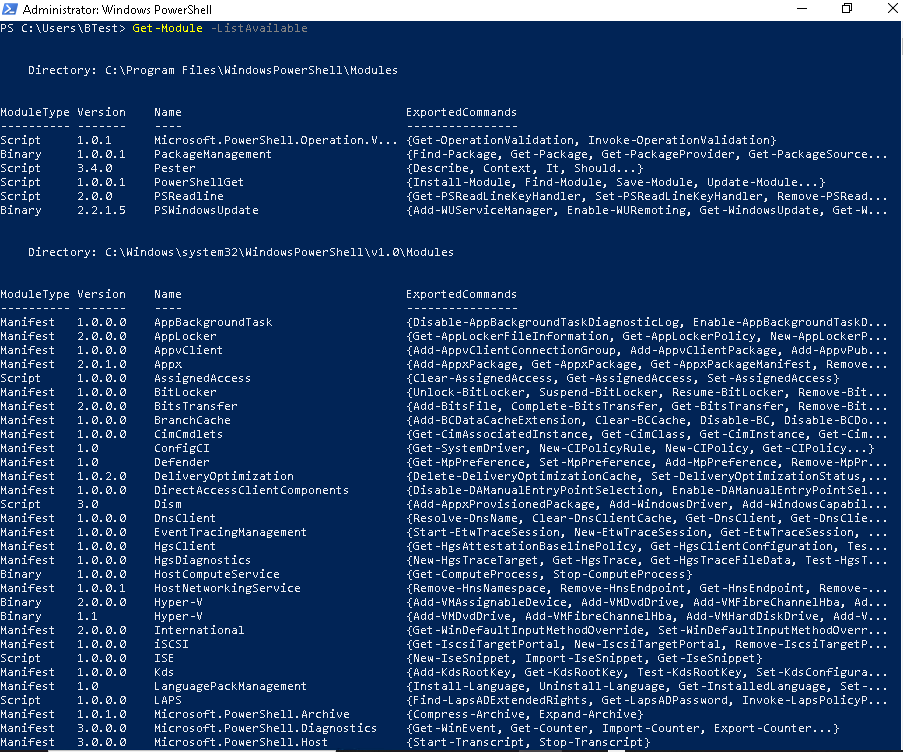
Task: Click the Kds module name
Action: [x=164, y=673]
